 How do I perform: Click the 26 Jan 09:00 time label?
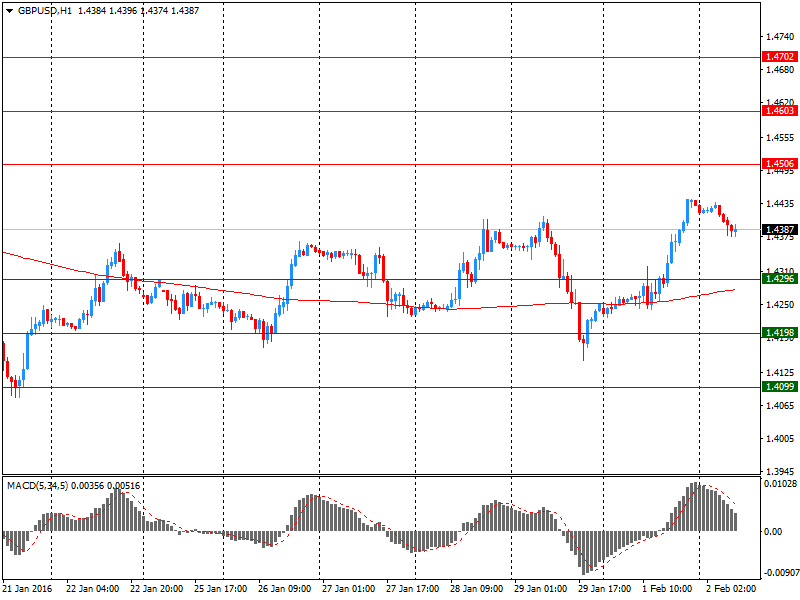click(x=284, y=589)
